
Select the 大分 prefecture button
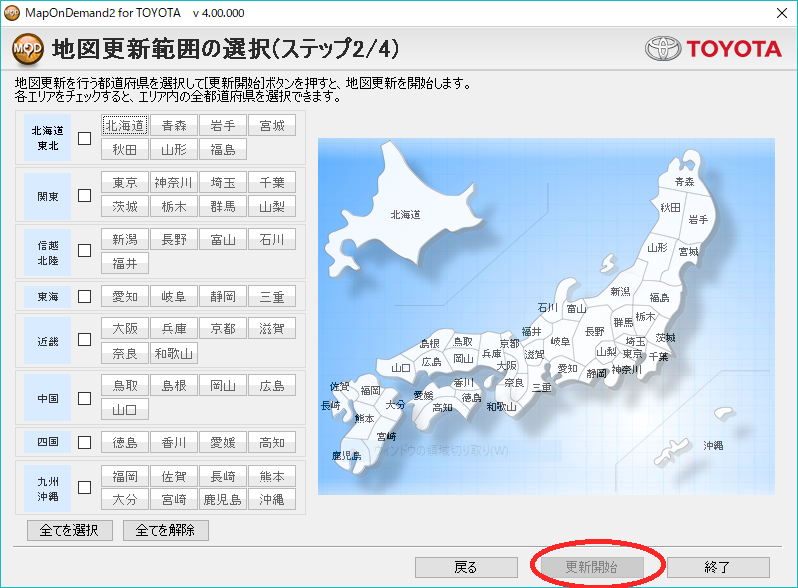coord(125,499)
